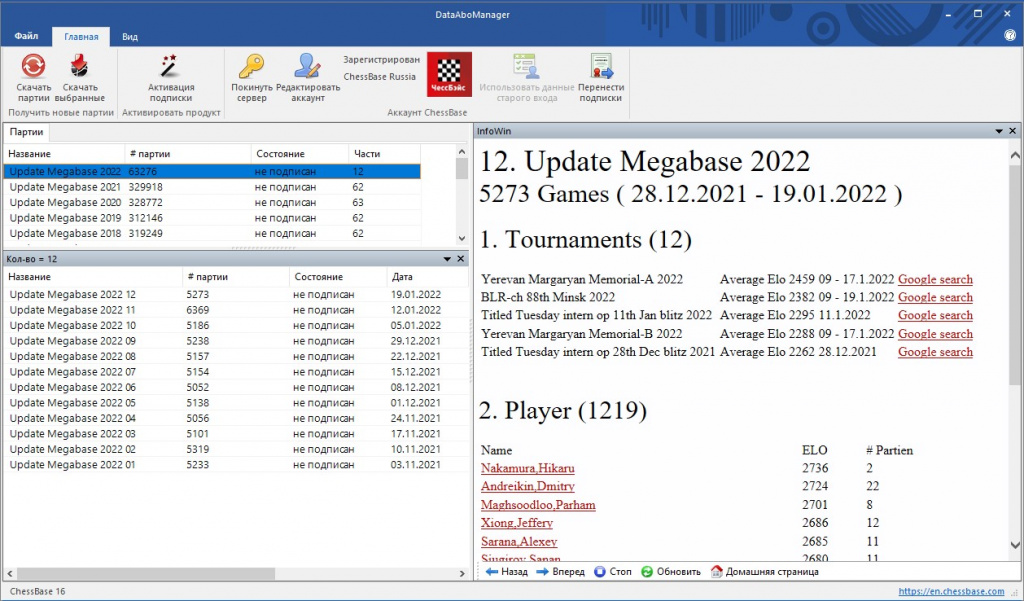Collapse the Кол-во panel chevron

(x=448, y=259)
